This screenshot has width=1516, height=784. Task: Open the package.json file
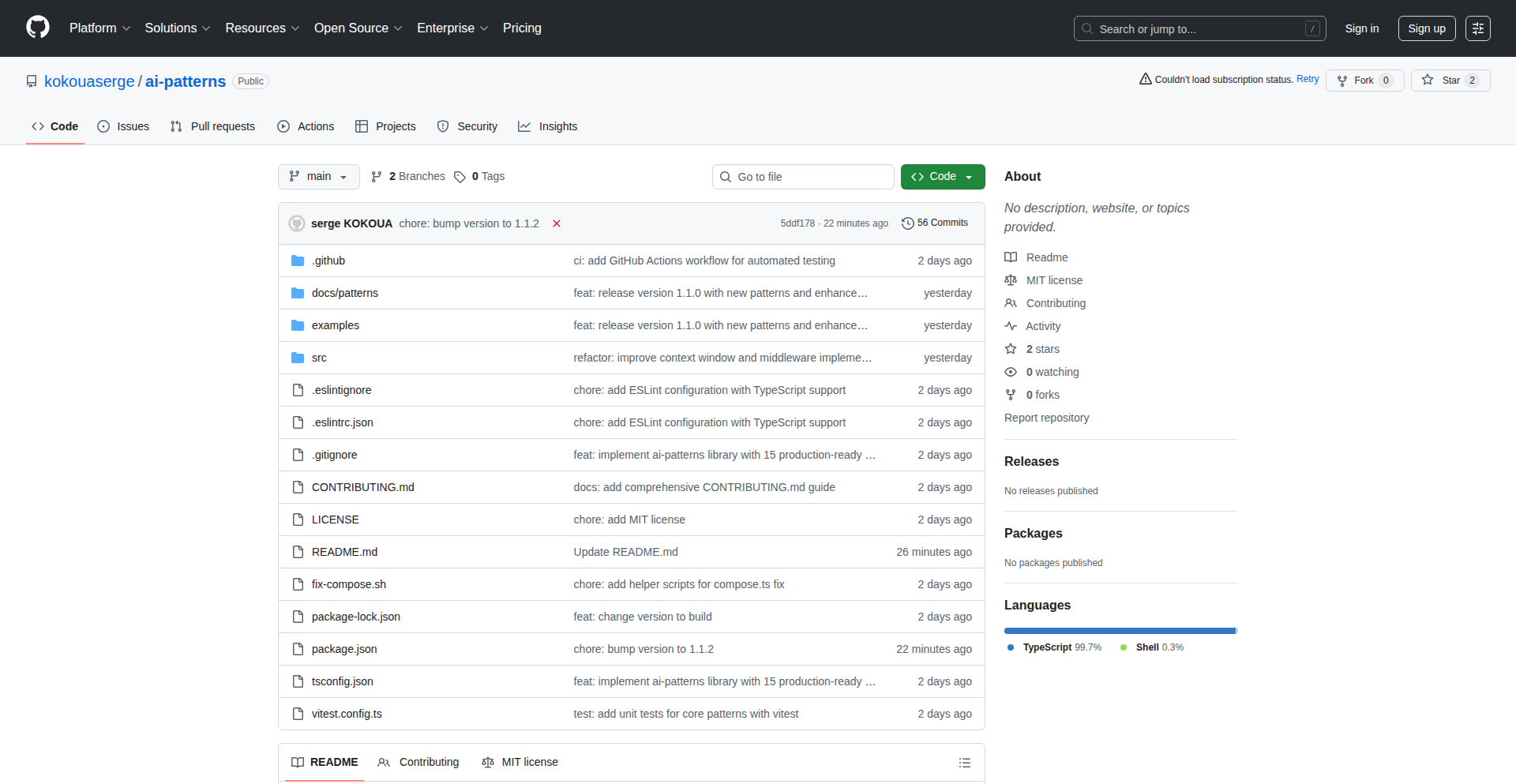pyautogui.click(x=343, y=649)
